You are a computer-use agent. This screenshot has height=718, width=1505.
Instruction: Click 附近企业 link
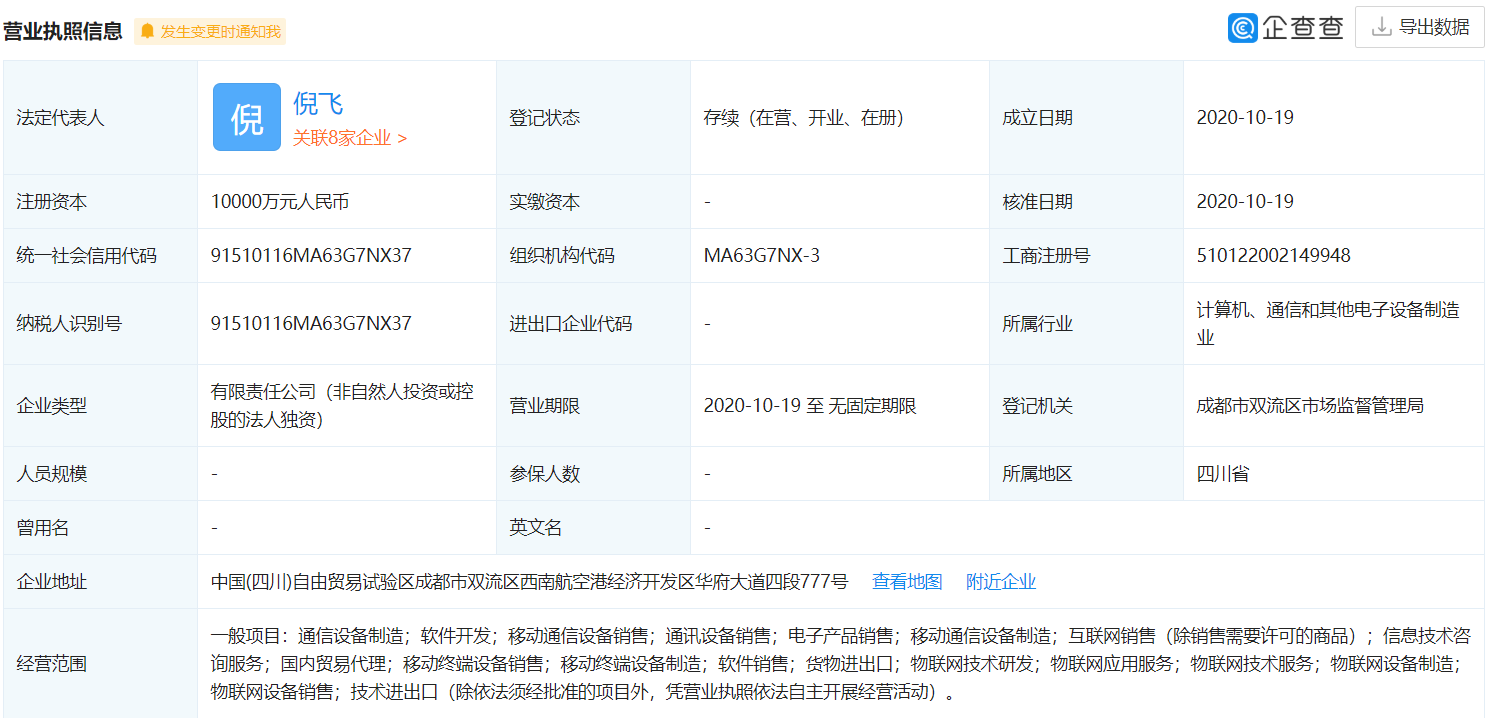point(1001,582)
